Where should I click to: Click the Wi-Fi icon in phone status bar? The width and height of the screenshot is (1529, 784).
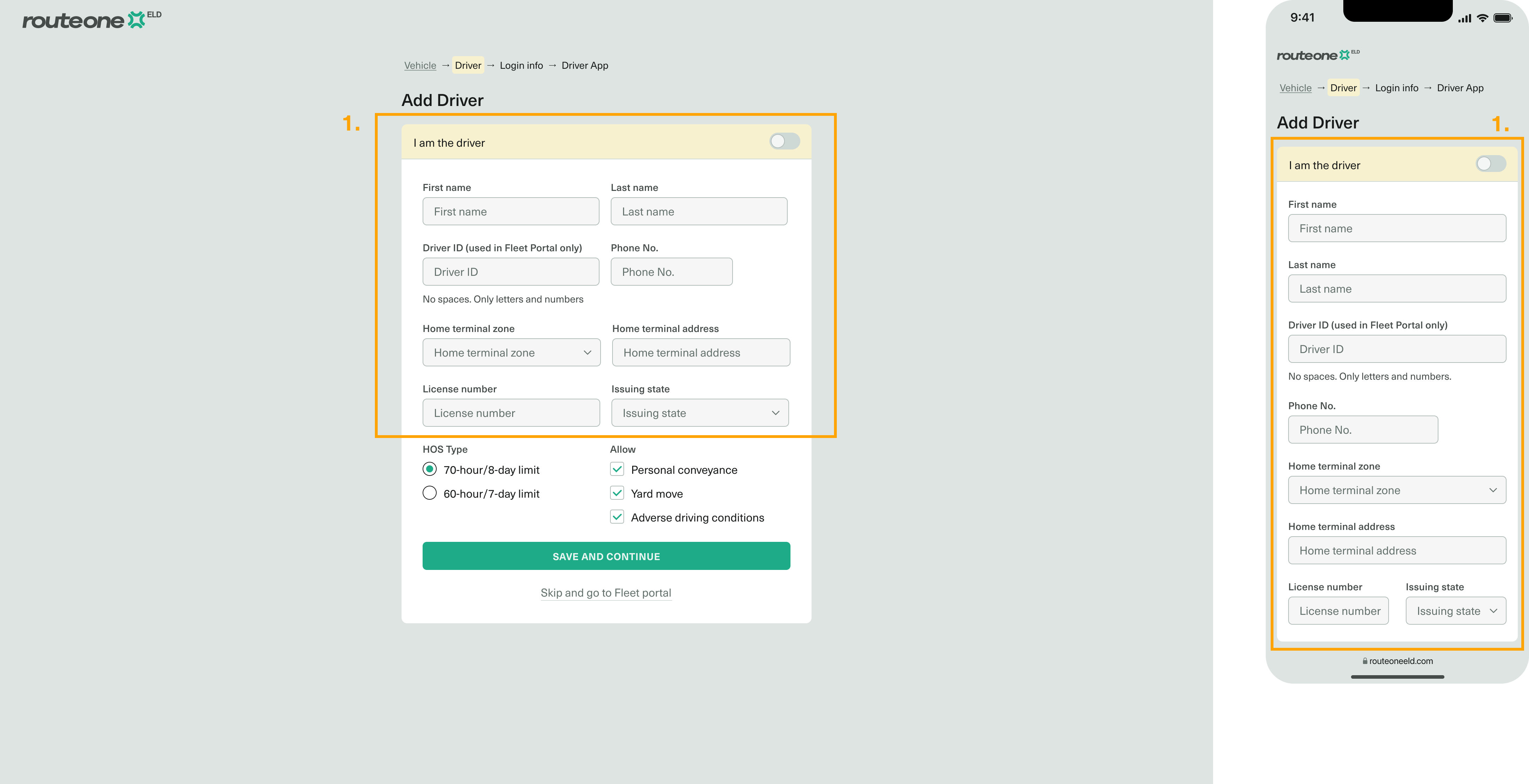1482,18
